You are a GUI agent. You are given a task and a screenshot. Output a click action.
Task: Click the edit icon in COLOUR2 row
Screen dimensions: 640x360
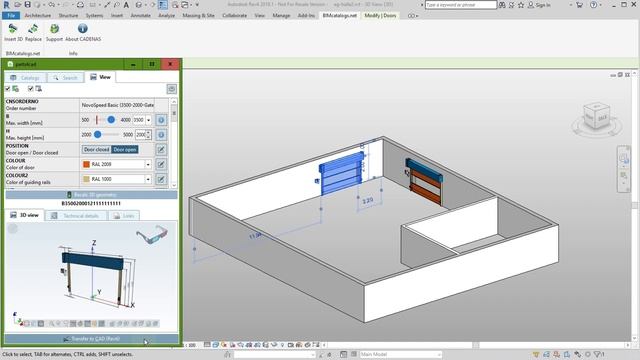tap(161, 179)
